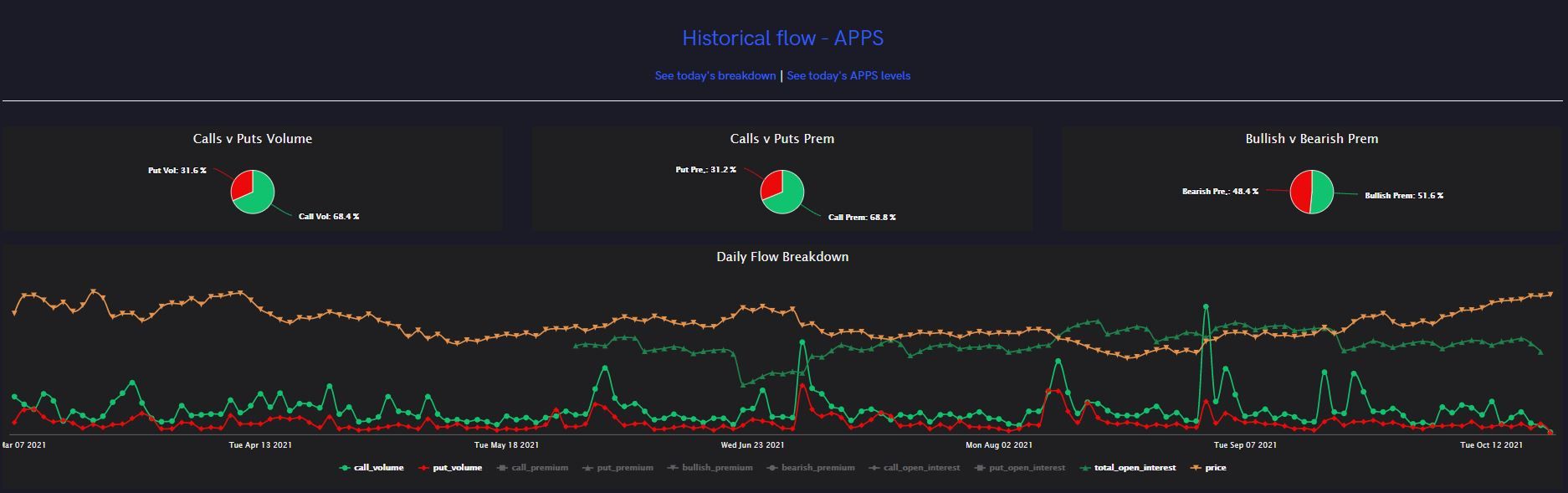Screen dimensions: 1568x493
Task: Click the Tue May 18 2021 axis label
Action: pos(506,445)
